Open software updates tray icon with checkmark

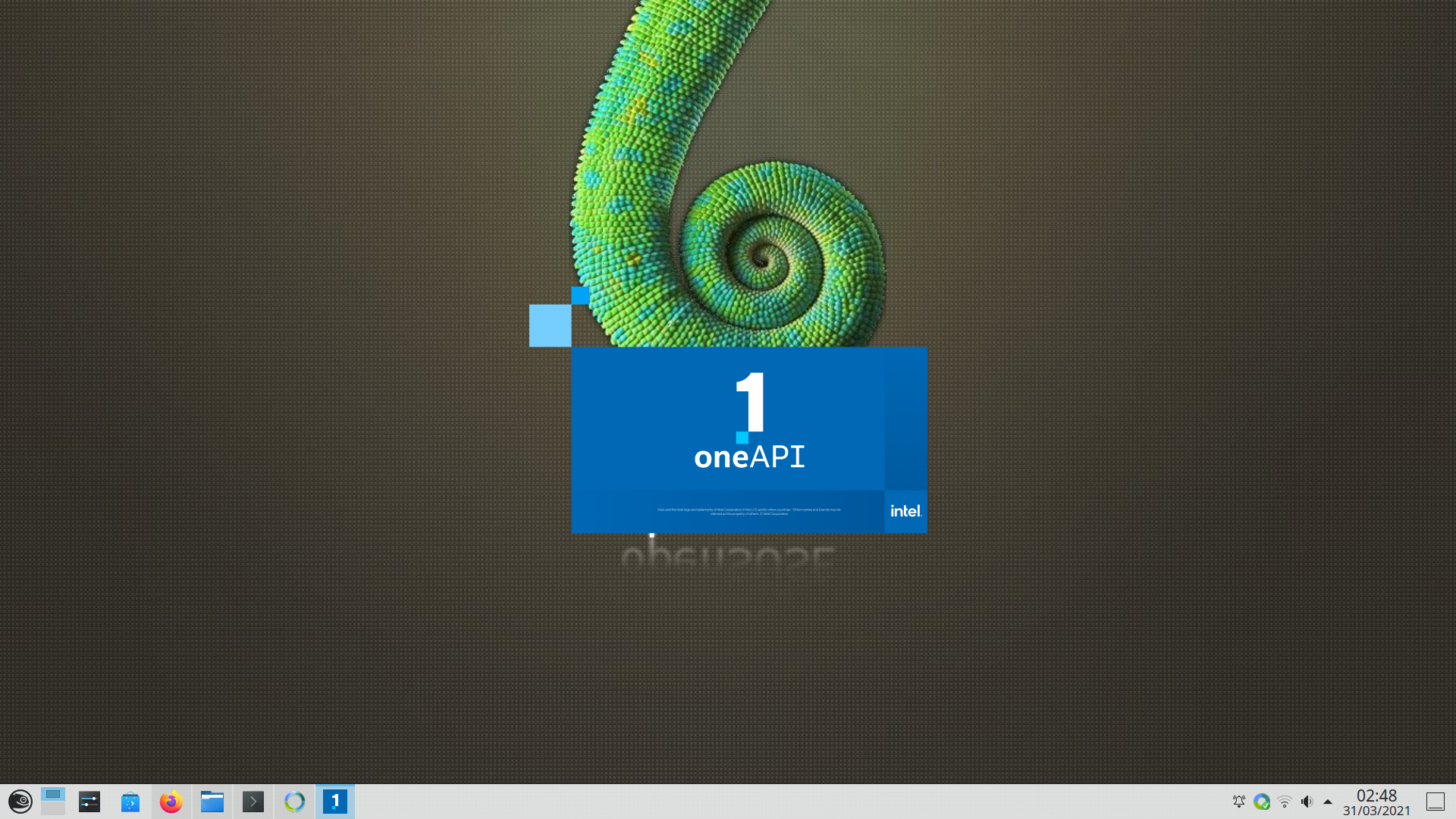[x=1262, y=802]
